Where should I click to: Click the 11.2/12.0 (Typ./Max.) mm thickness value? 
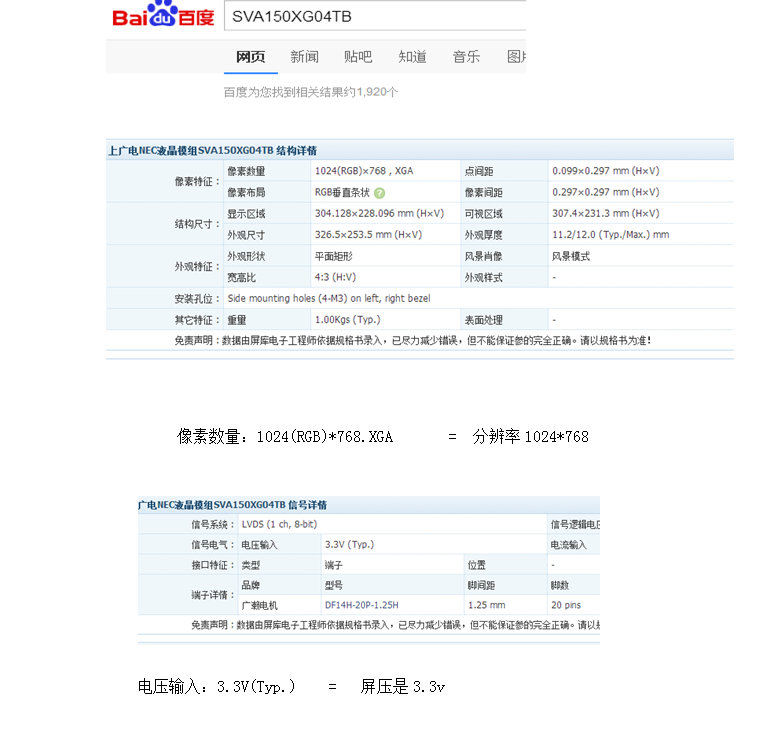point(610,235)
